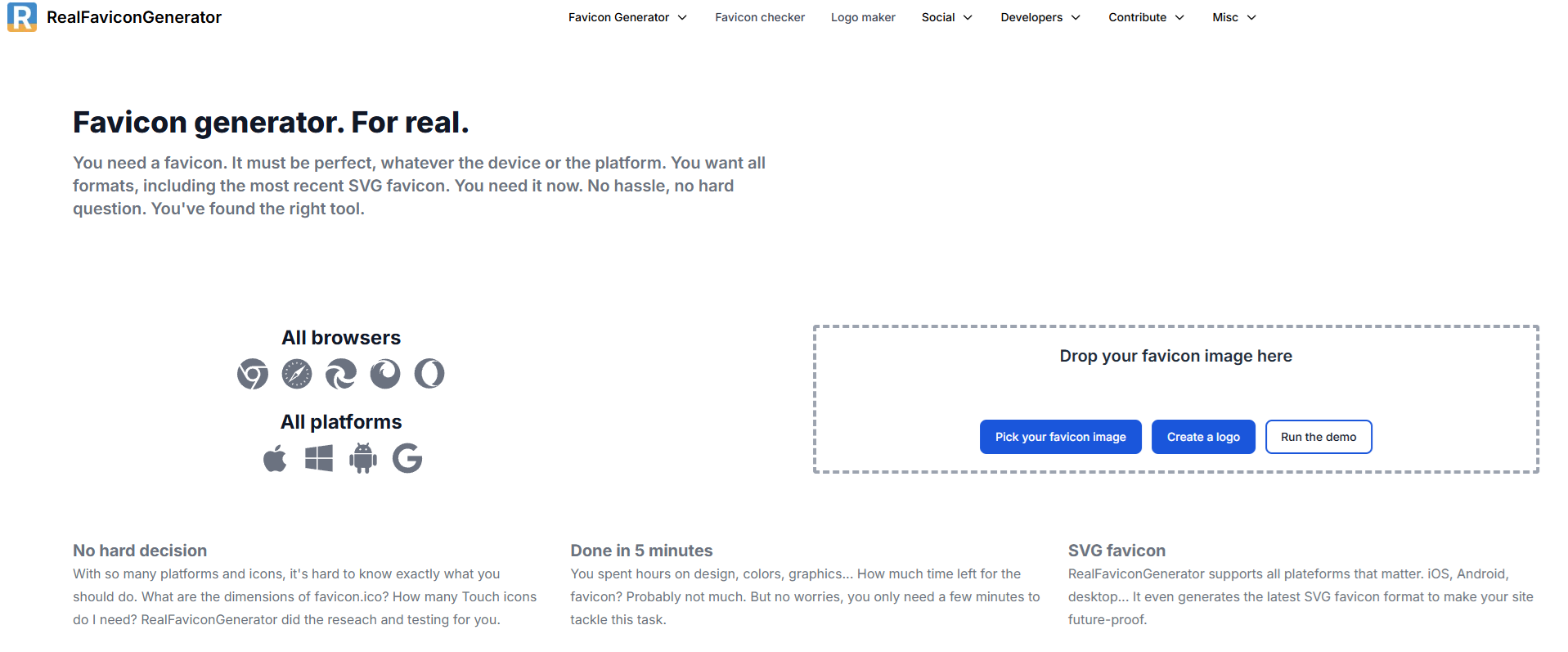Open the Logo maker page
The image size is (1568, 652).
pyautogui.click(x=863, y=17)
